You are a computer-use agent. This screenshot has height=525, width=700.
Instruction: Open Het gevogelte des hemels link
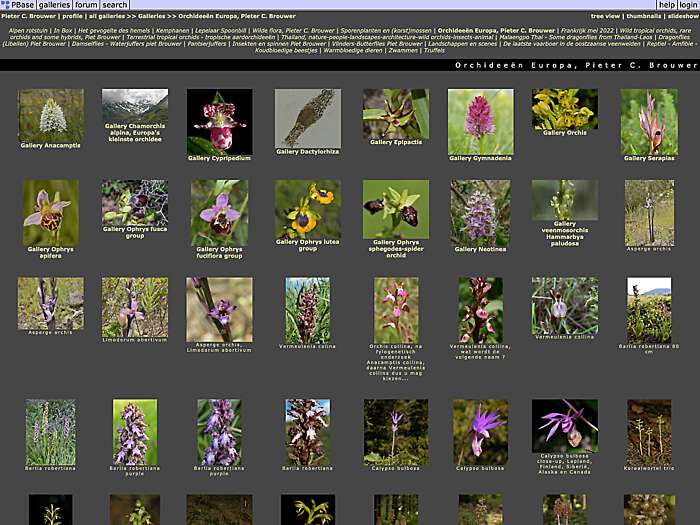[114, 31]
